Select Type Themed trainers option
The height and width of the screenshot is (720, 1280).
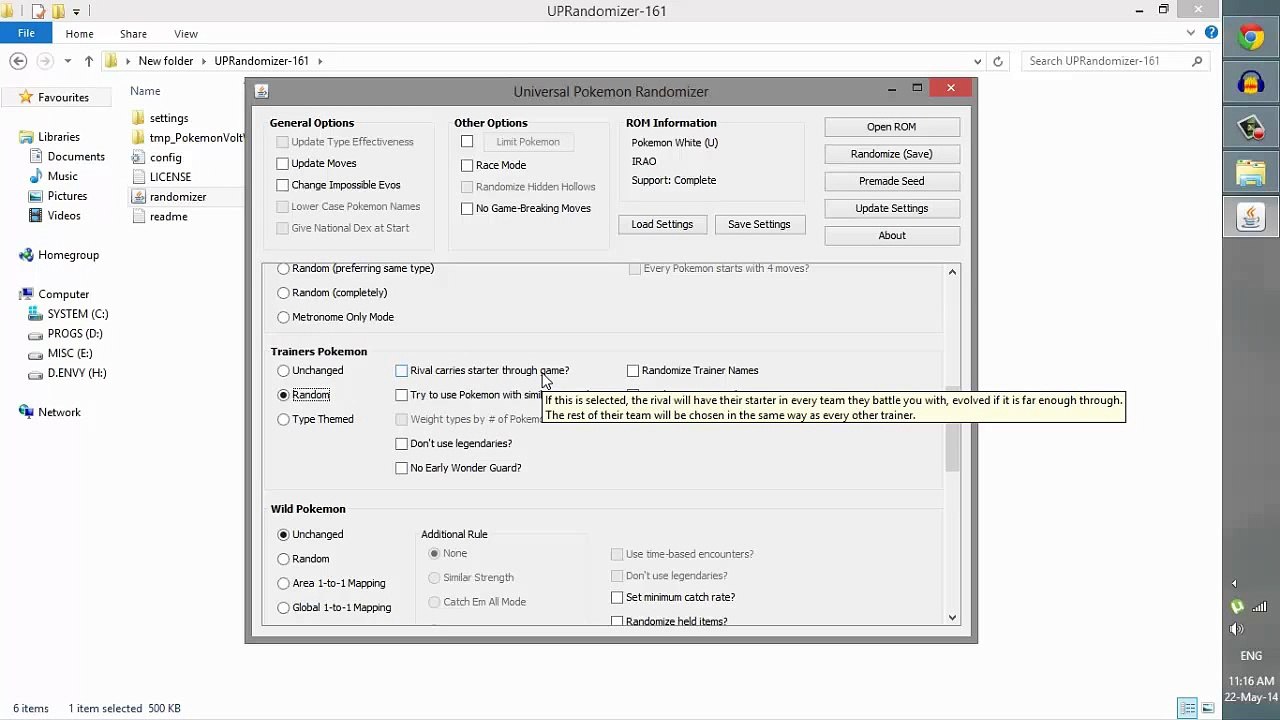click(284, 419)
